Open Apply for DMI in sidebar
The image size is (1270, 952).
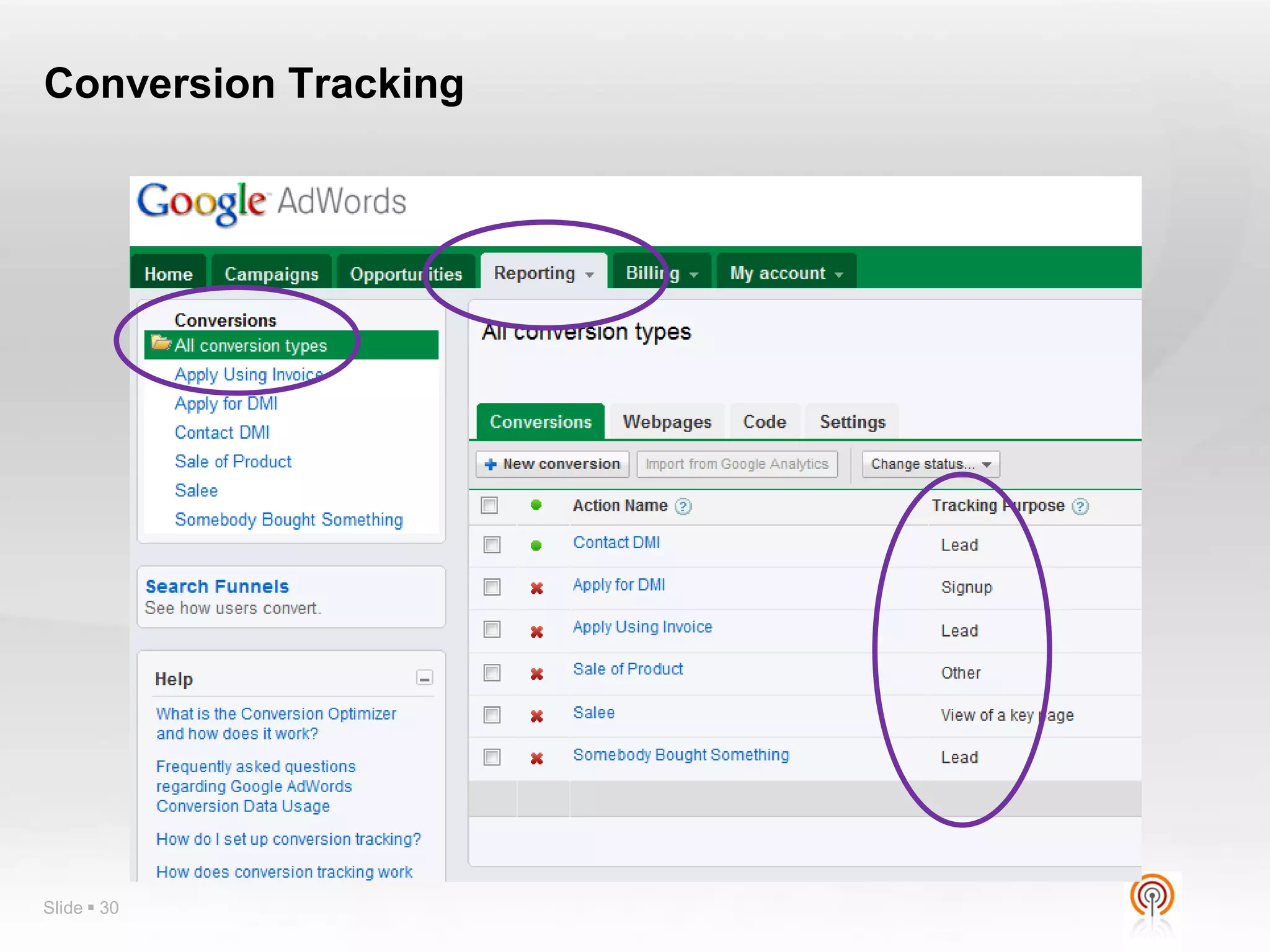[x=226, y=403]
